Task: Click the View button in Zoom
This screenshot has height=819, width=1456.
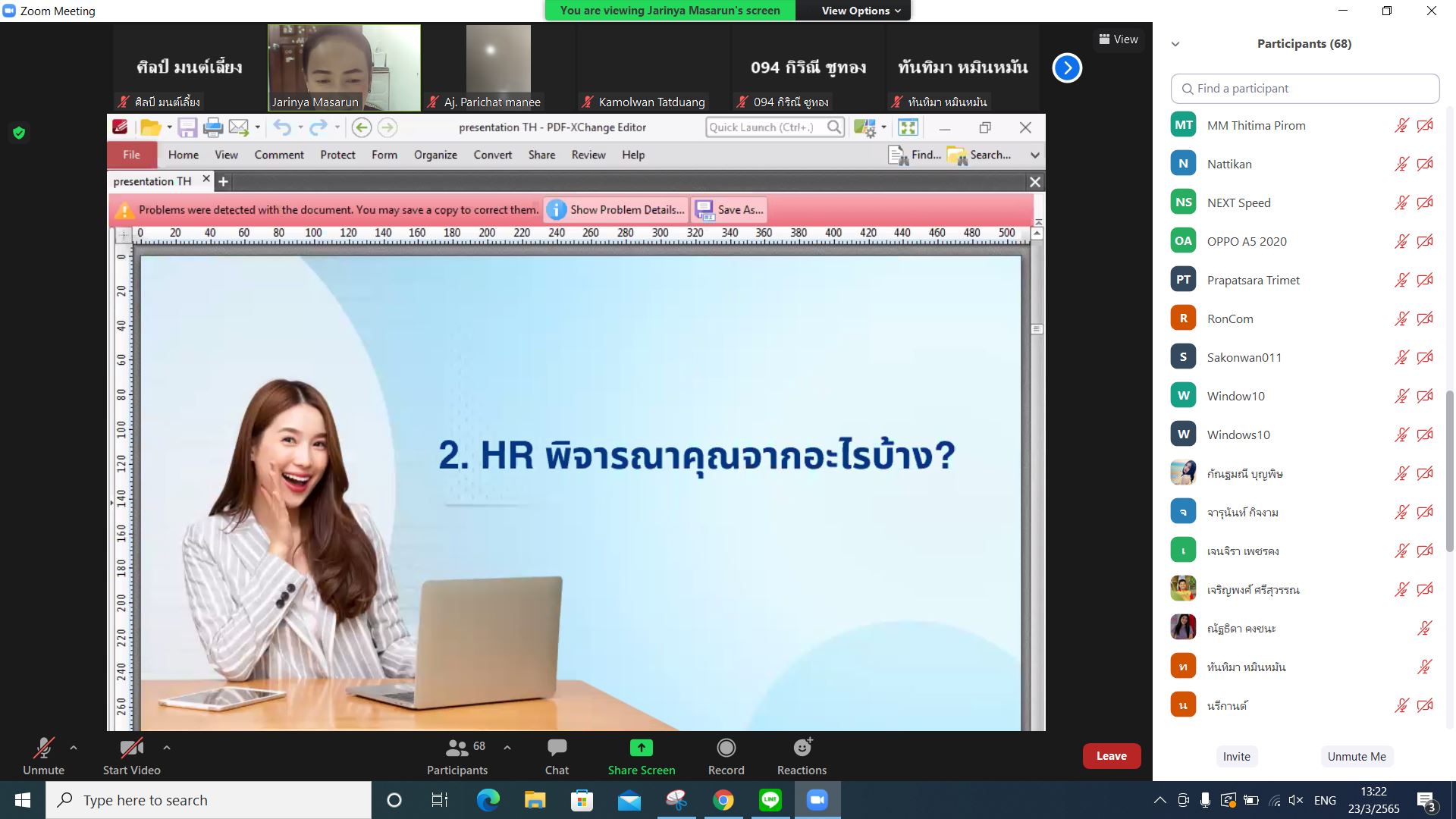Action: pos(1119,39)
